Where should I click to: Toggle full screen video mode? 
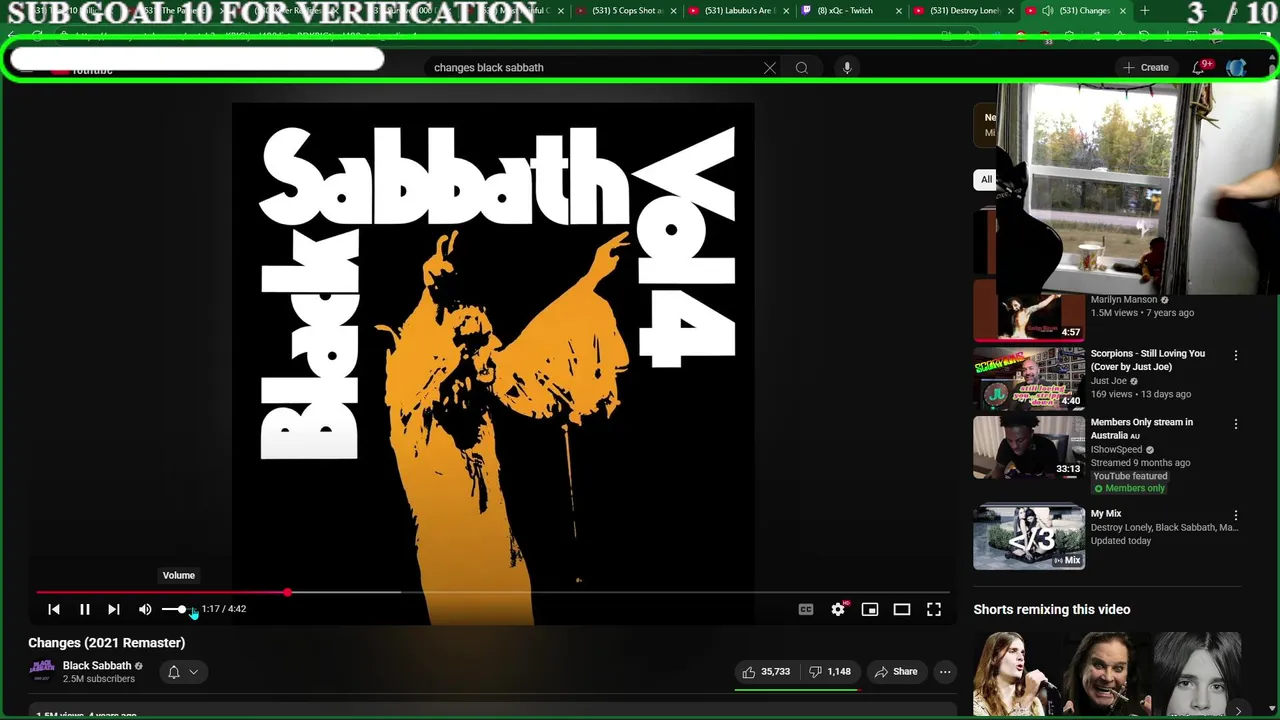(934, 609)
